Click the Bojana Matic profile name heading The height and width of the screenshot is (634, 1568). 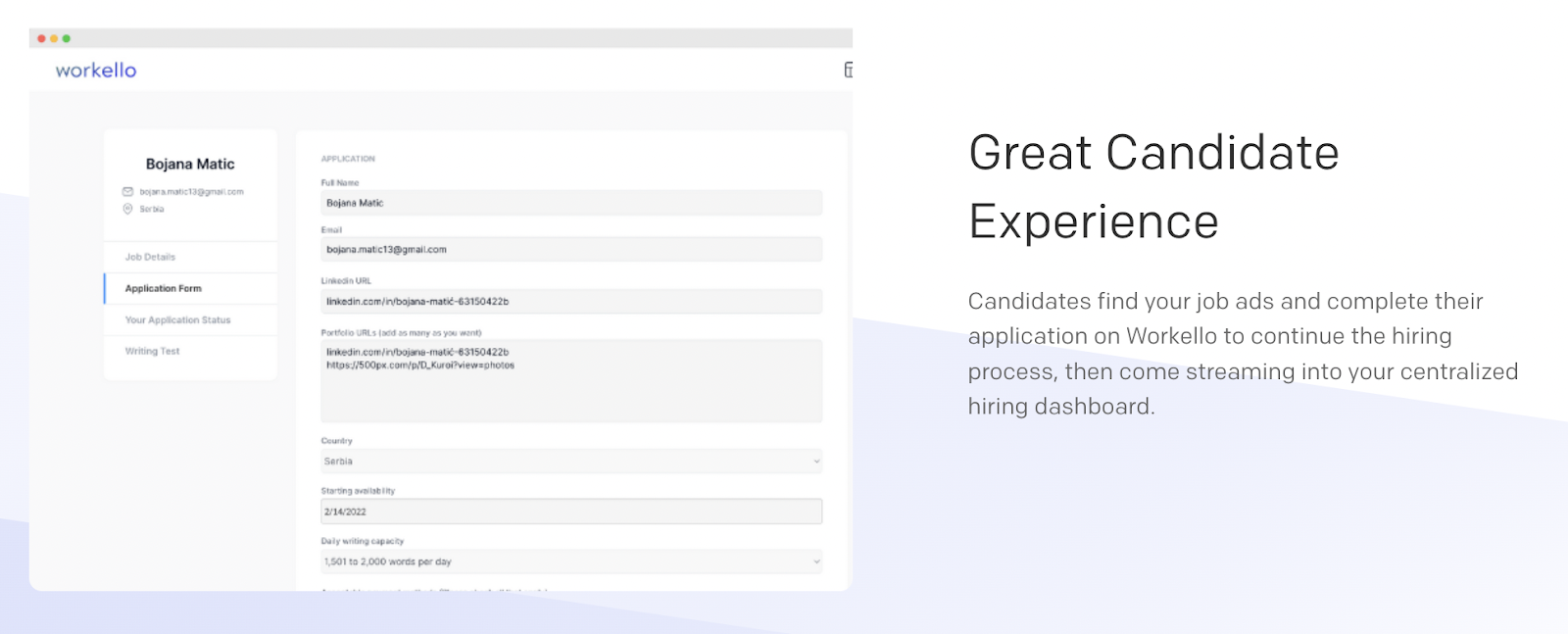click(x=190, y=164)
